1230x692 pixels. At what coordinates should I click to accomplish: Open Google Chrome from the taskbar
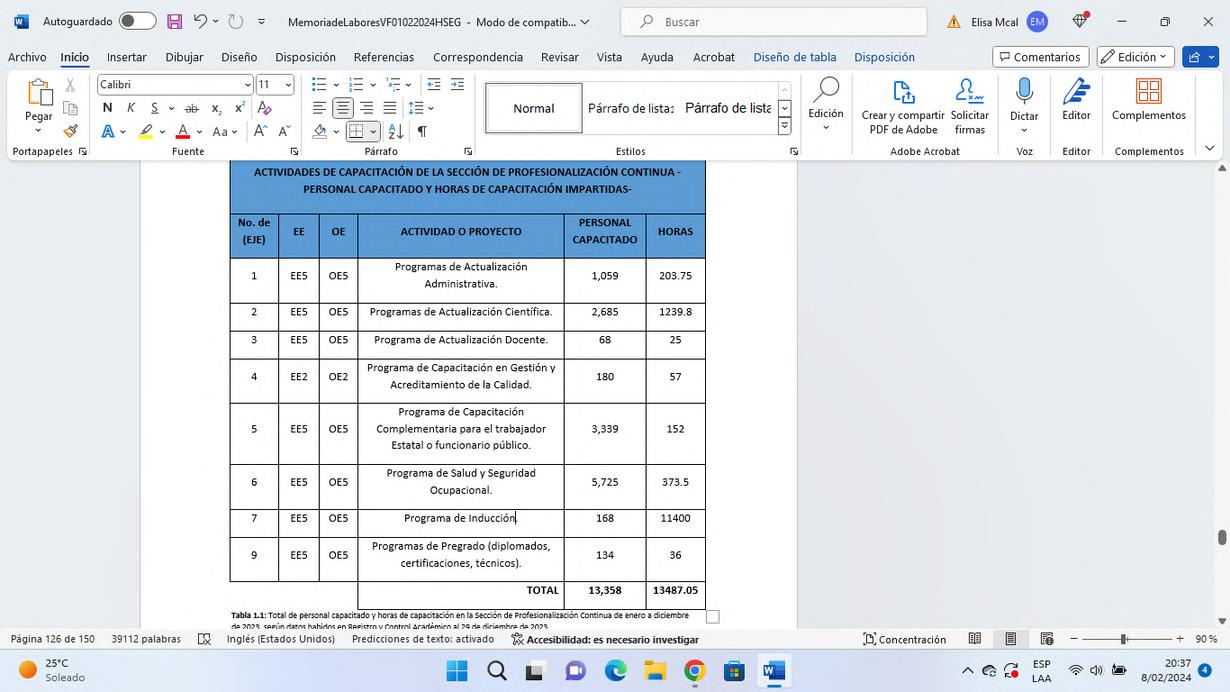coord(695,670)
